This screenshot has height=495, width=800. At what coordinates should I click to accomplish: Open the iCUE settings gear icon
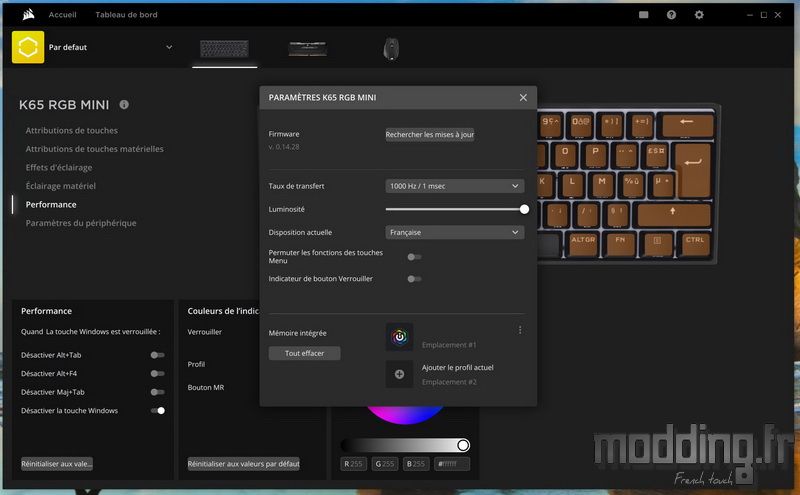pos(699,15)
